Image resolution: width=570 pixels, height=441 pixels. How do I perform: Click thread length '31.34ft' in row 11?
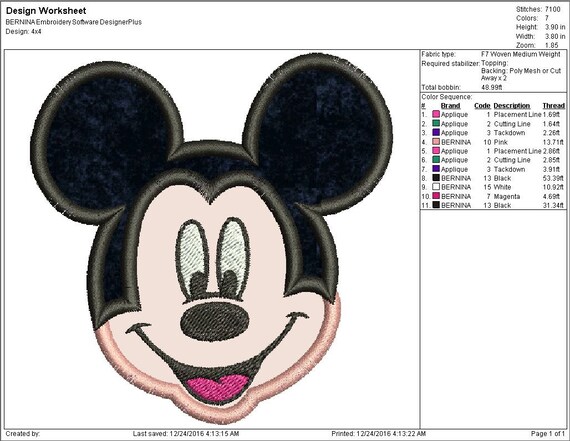tap(553, 205)
